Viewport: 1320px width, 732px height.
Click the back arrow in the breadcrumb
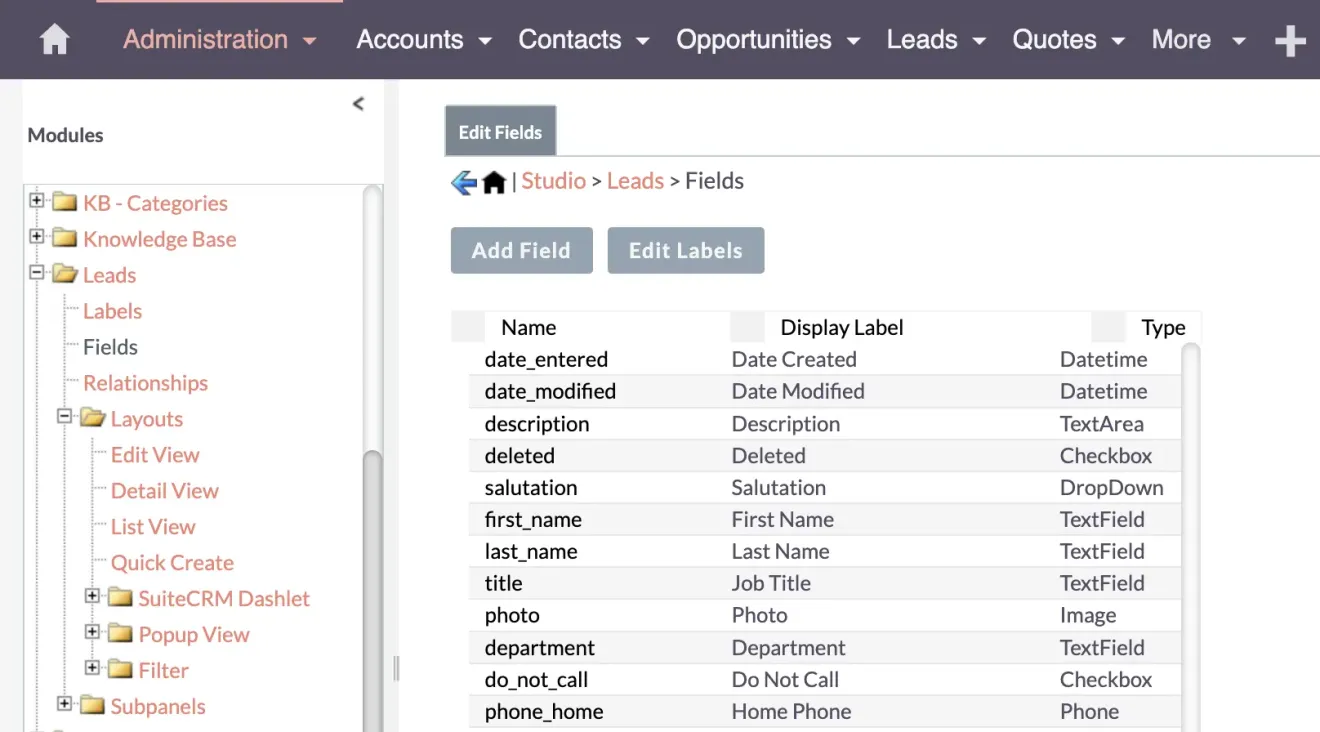point(461,180)
